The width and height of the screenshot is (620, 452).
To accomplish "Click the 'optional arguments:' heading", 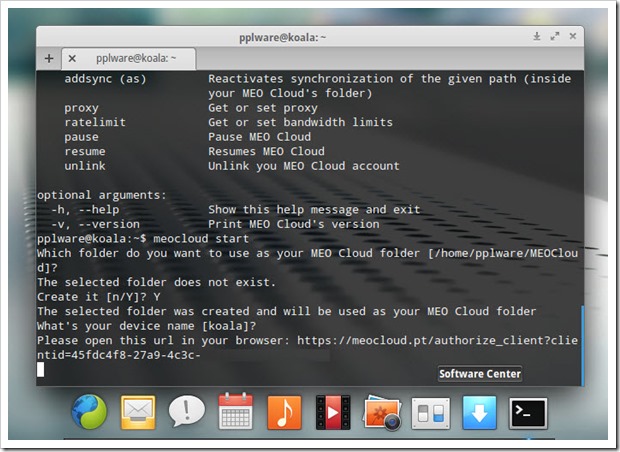I will click(102, 195).
